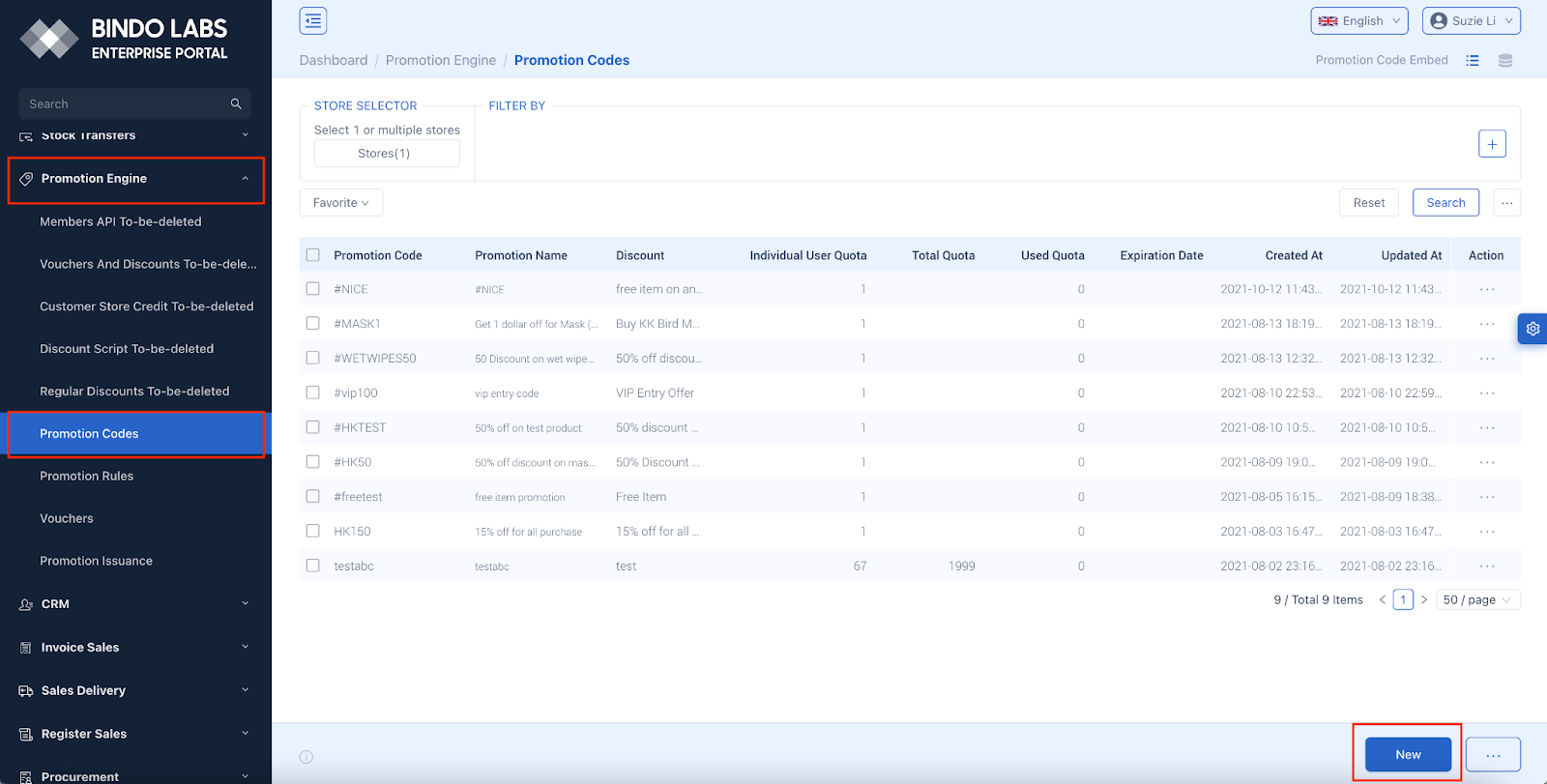
Task: Add a filter with the plus icon
Action: point(1492,144)
